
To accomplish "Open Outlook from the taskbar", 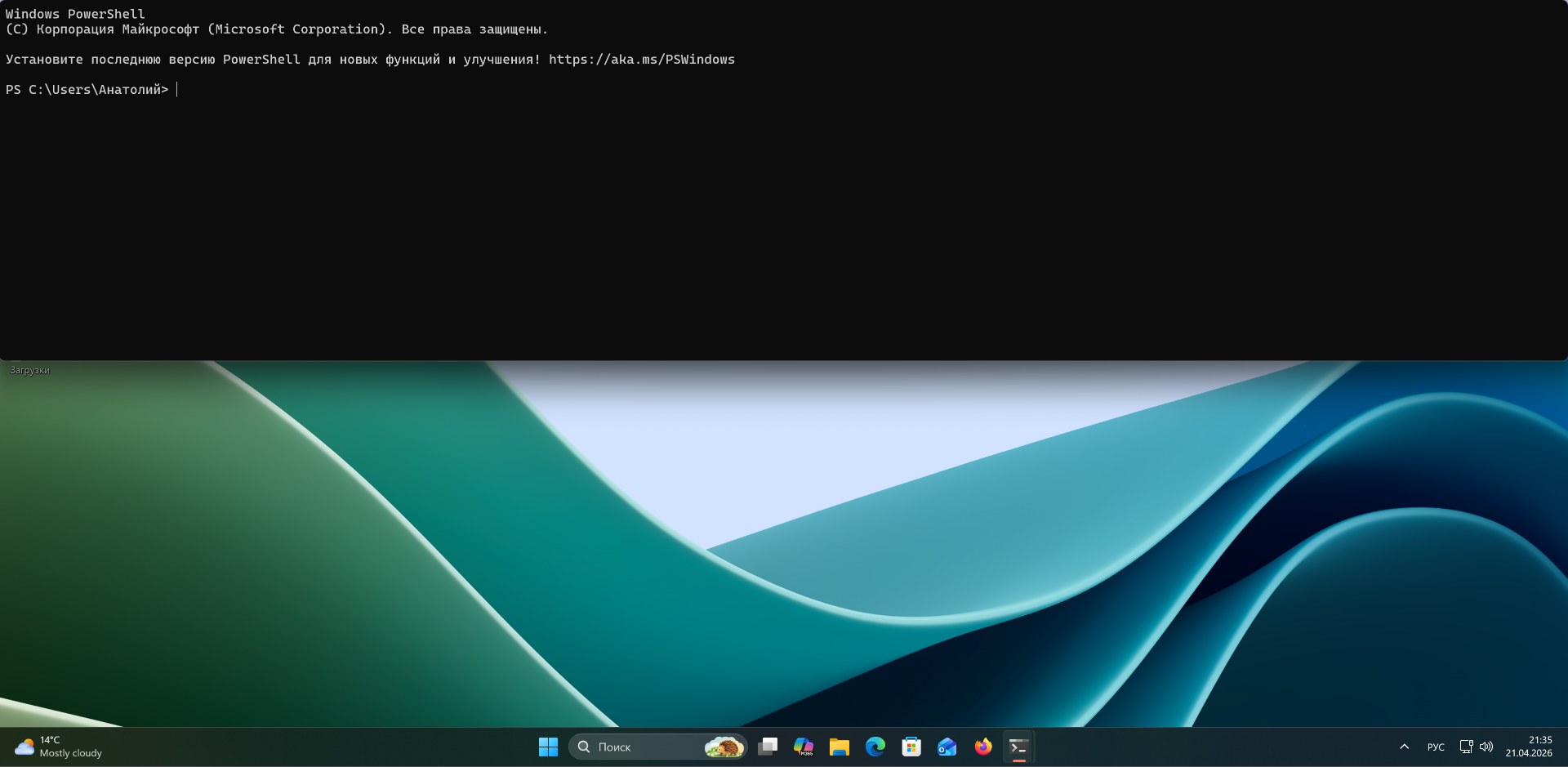I will pyautogui.click(x=947, y=747).
